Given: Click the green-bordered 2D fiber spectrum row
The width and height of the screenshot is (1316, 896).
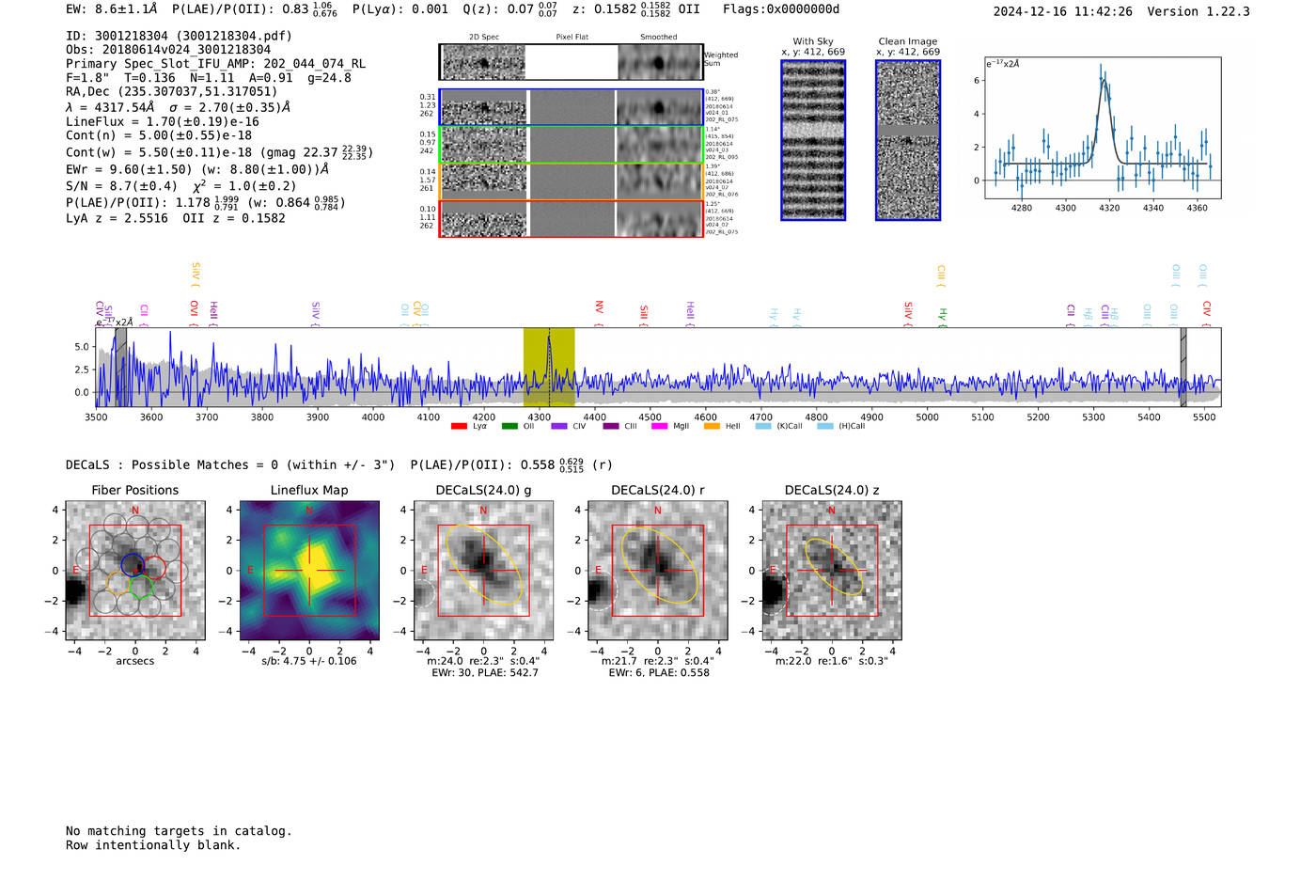Looking at the screenshot, I should [x=572, y=145].
